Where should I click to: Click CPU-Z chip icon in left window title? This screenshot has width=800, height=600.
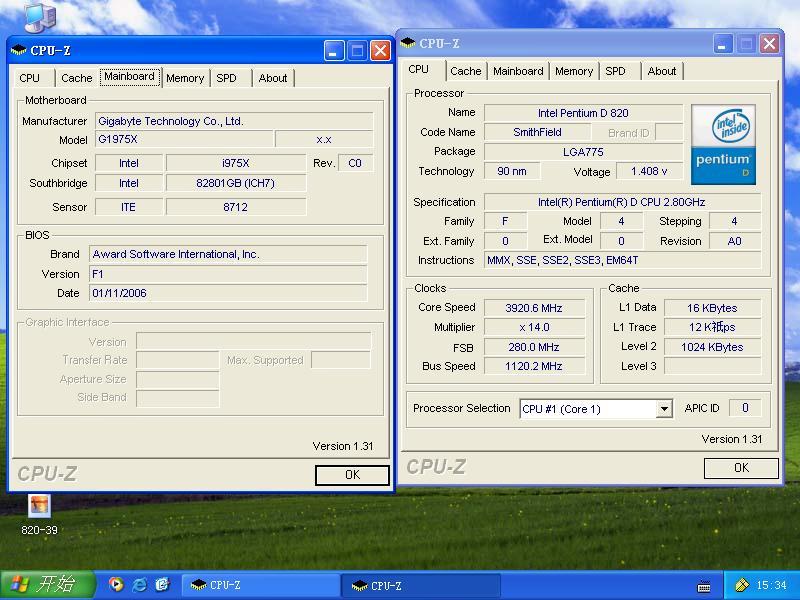19,50
